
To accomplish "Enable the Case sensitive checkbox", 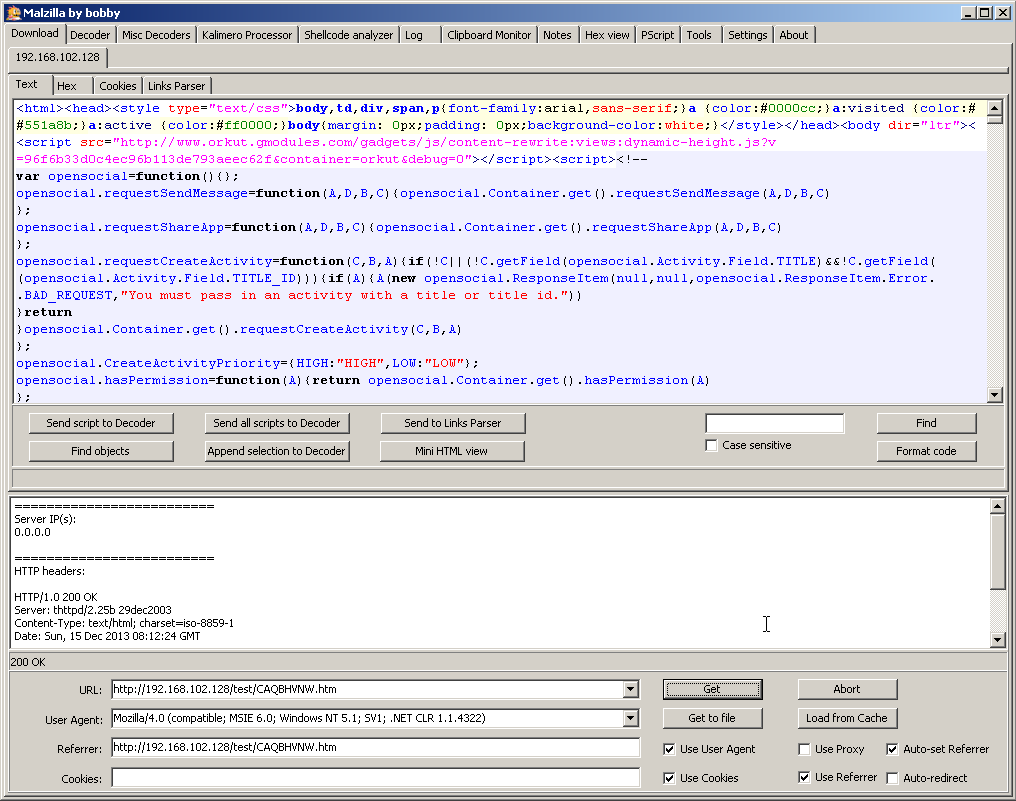I will [x=712, y=445].
